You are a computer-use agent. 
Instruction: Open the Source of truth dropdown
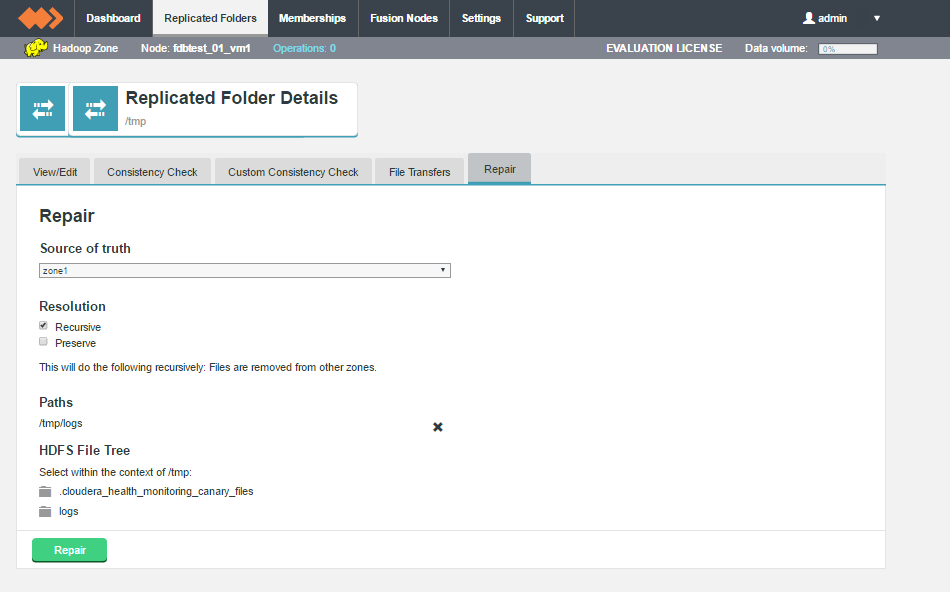tap(245, 270)
